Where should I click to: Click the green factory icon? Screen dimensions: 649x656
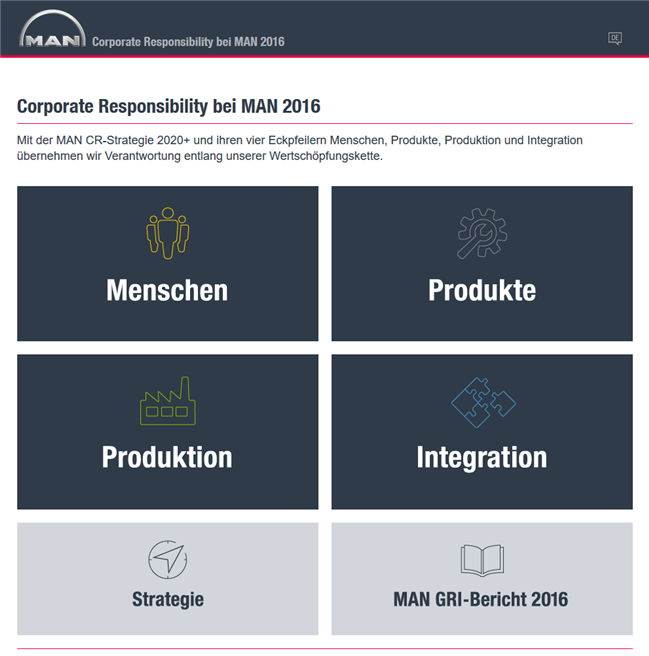167,400
